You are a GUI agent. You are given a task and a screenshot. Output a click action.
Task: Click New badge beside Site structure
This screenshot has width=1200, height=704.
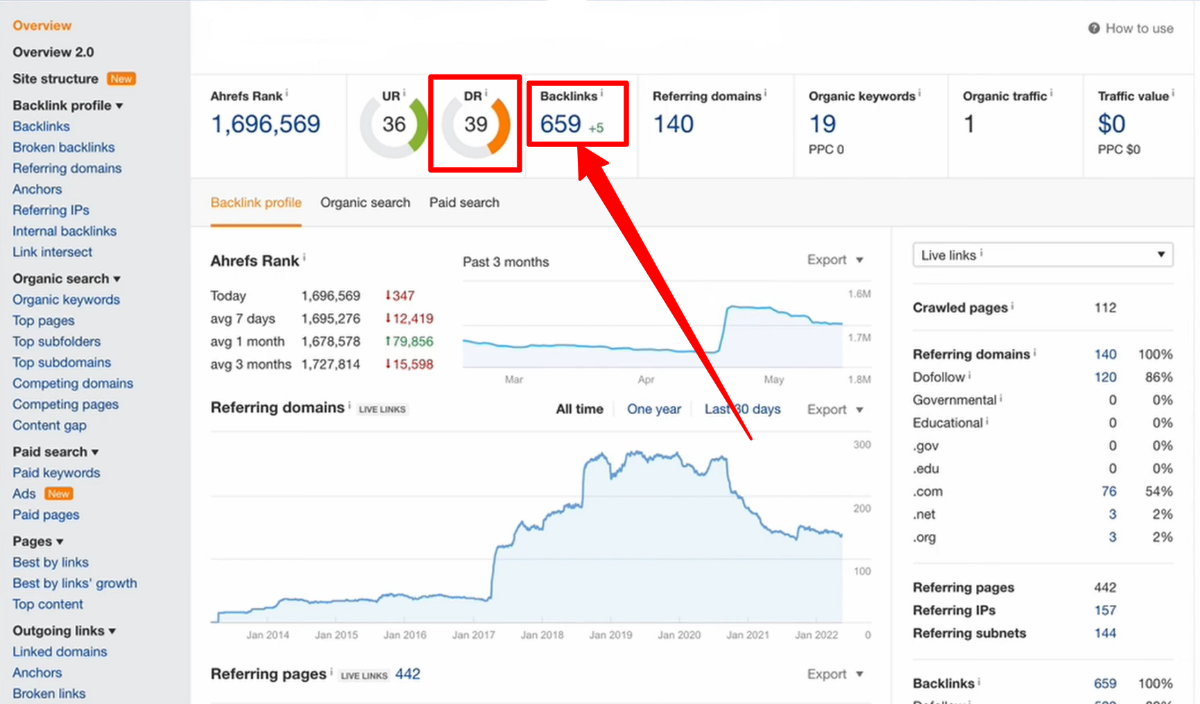pyautogui.click(x=121, y=79)
